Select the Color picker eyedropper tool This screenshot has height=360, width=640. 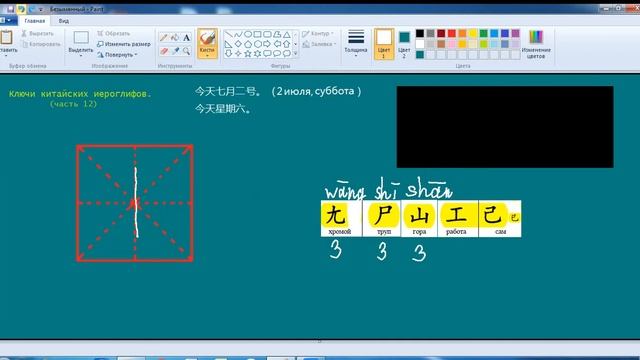[x=176, y=51]
